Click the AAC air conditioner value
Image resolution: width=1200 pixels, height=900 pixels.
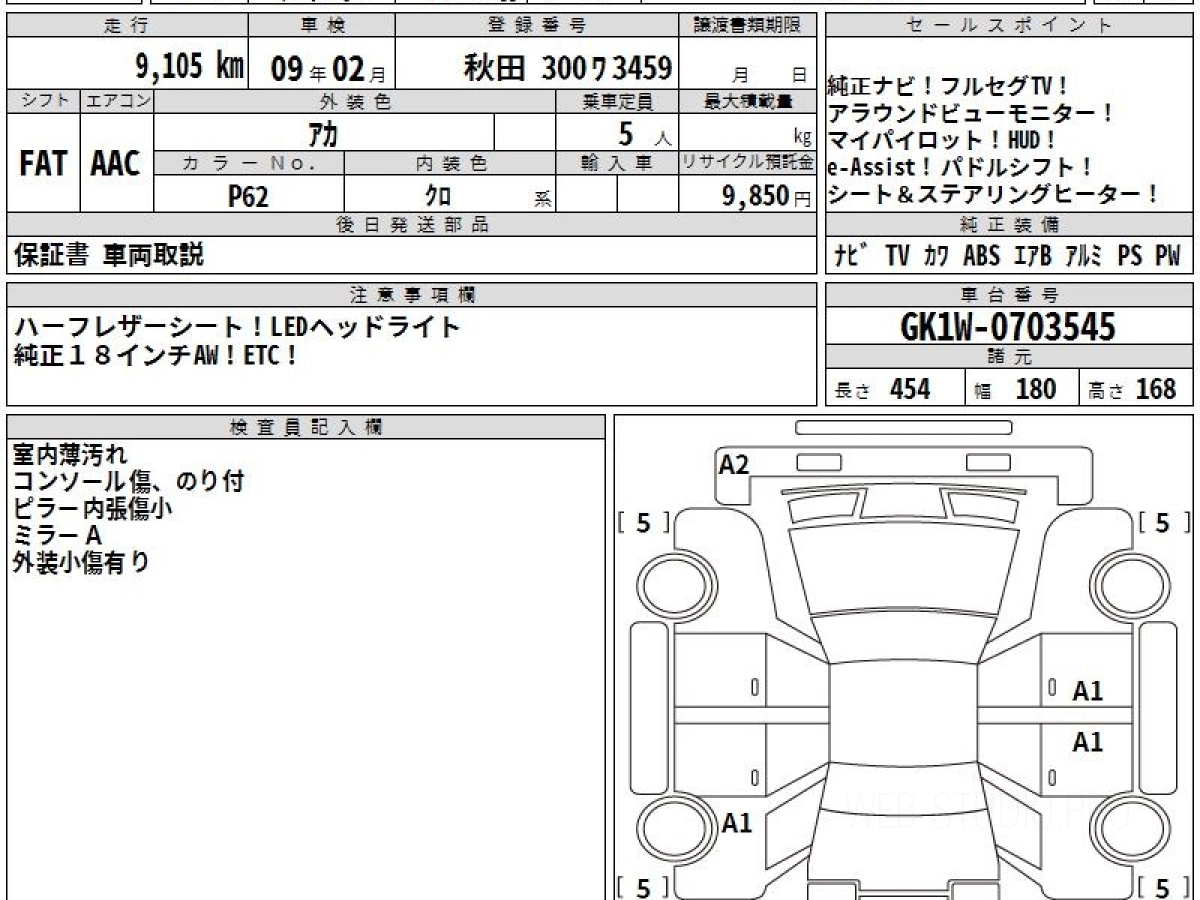click(116, 164)
